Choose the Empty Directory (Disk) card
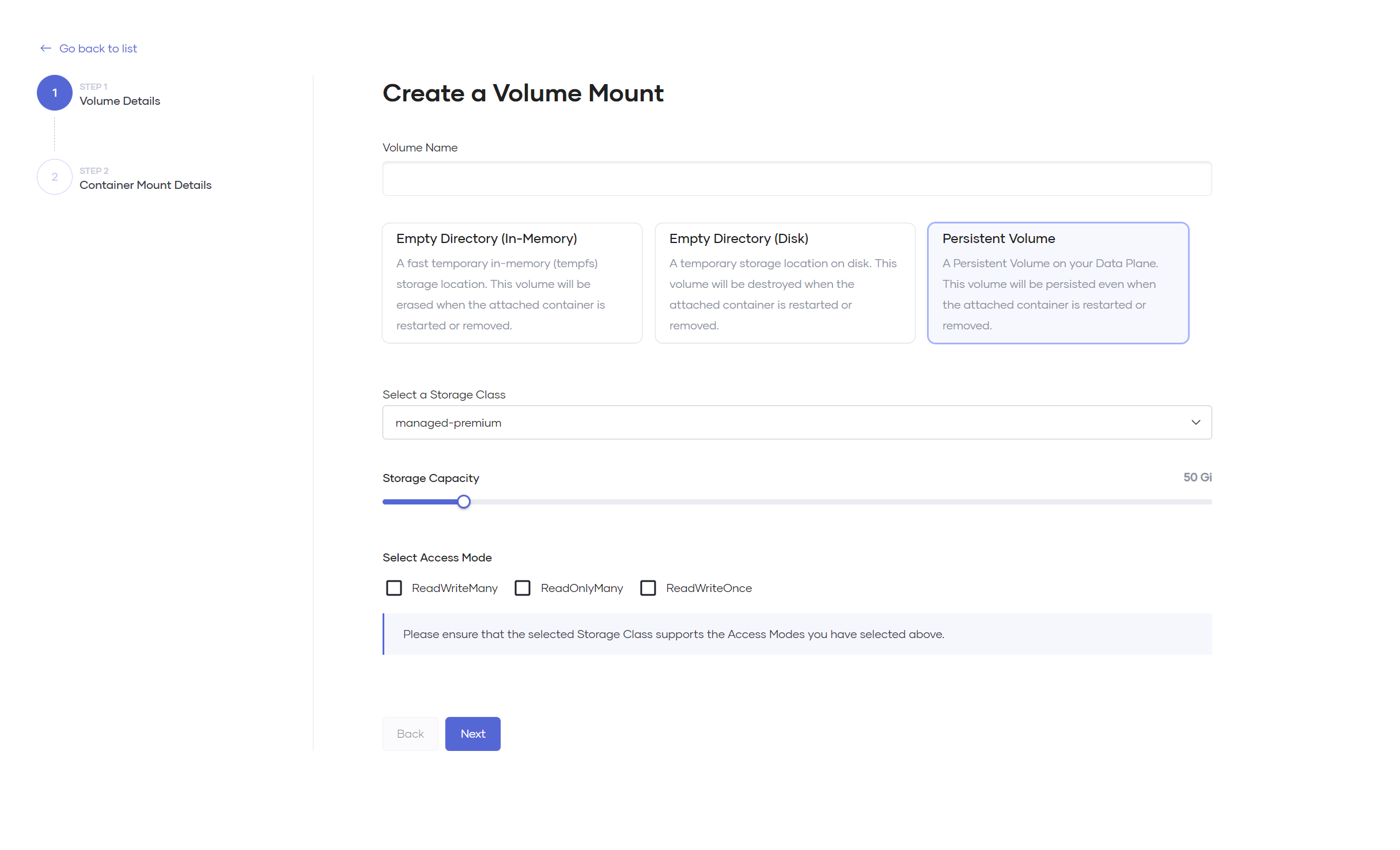Image resolution: width=1400 pixels, height=850 pixels. tap(785, 283)
